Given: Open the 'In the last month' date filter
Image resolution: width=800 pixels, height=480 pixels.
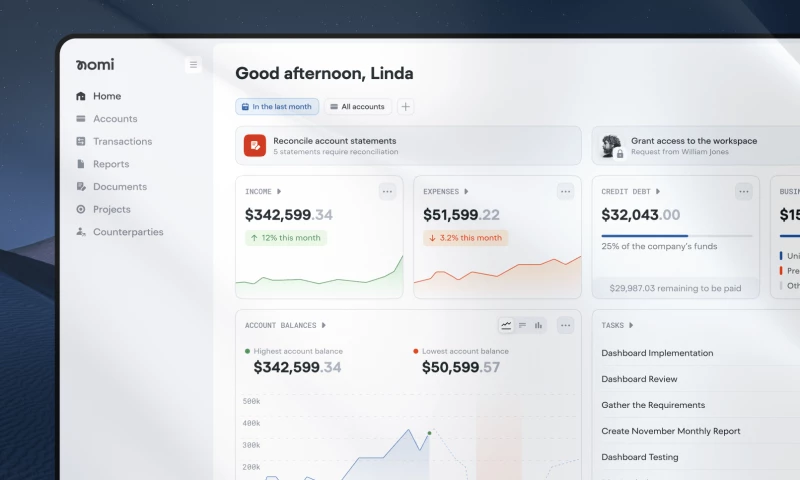Looking at the screenshot, I should point(277,107).
